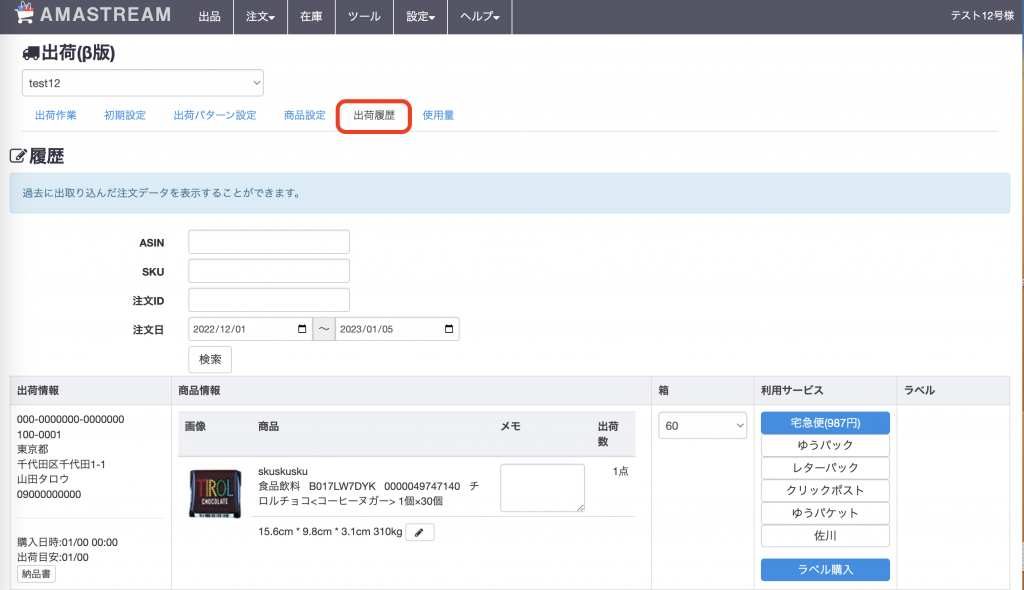Click the 購入日時:01/00 00:00 text

67,542
